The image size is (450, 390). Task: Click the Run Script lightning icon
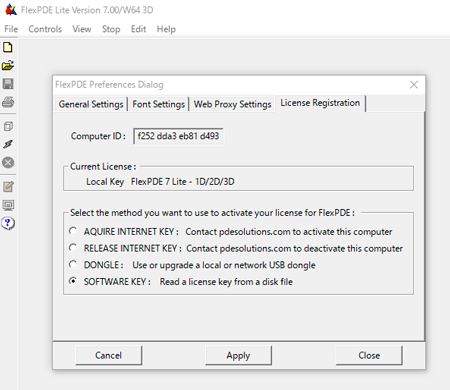pos(8,144)
